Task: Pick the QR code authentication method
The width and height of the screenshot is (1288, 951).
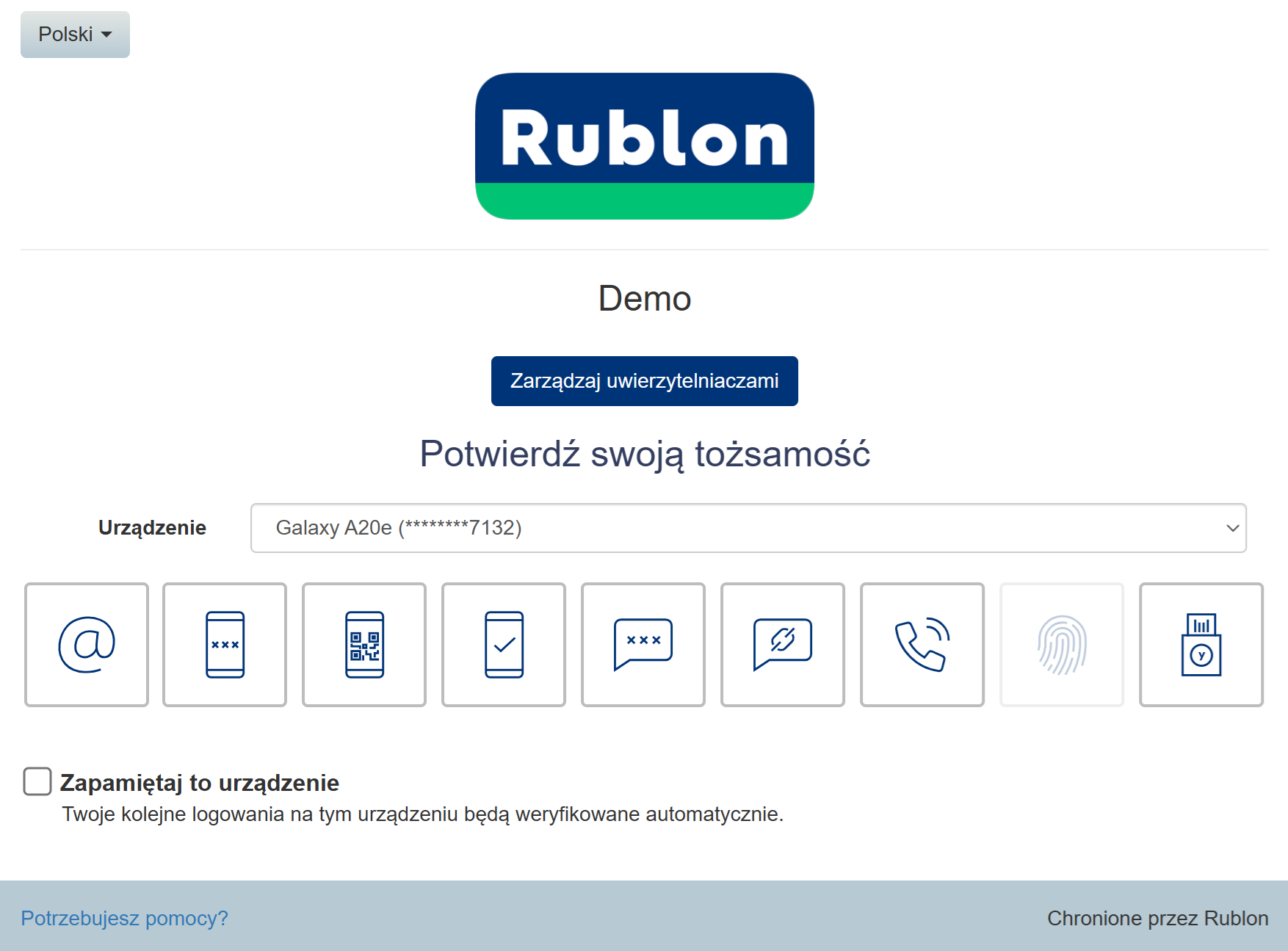Action: [x=364, y=645]
